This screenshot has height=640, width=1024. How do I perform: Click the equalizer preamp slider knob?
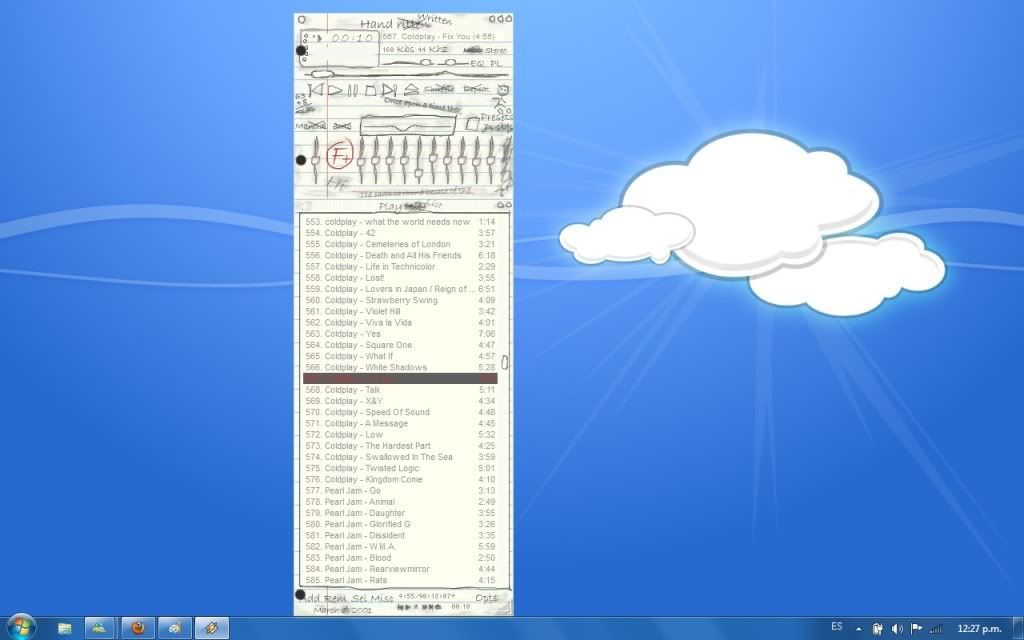coord(315,161)
